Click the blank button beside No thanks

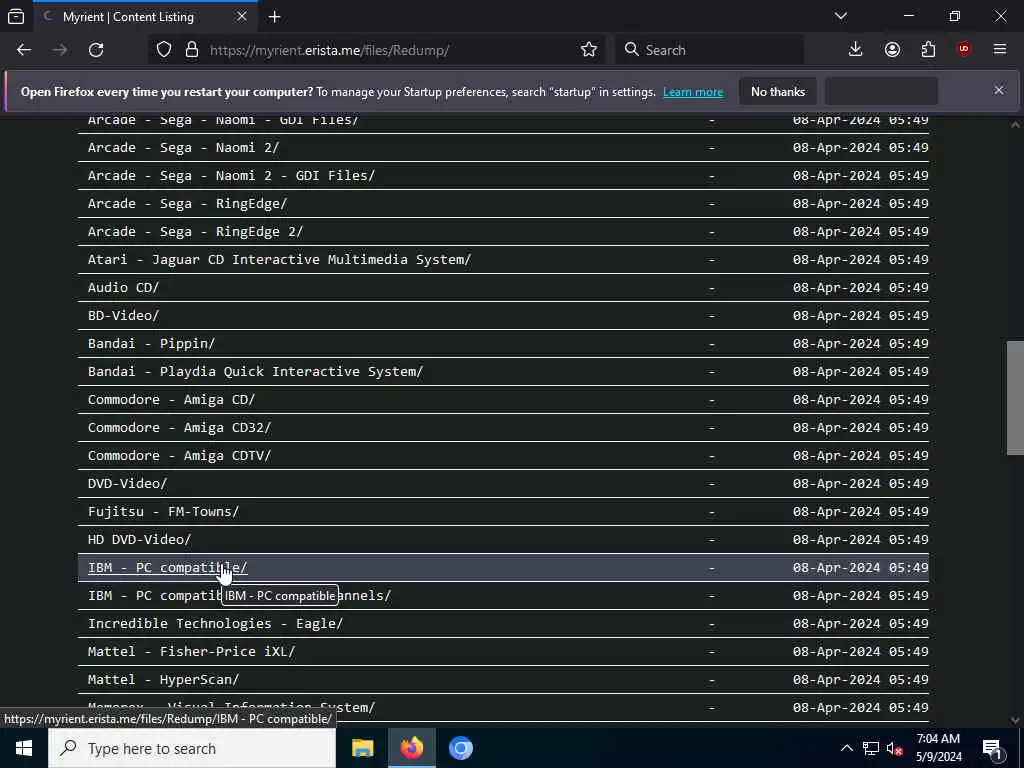tap(882, 91)
